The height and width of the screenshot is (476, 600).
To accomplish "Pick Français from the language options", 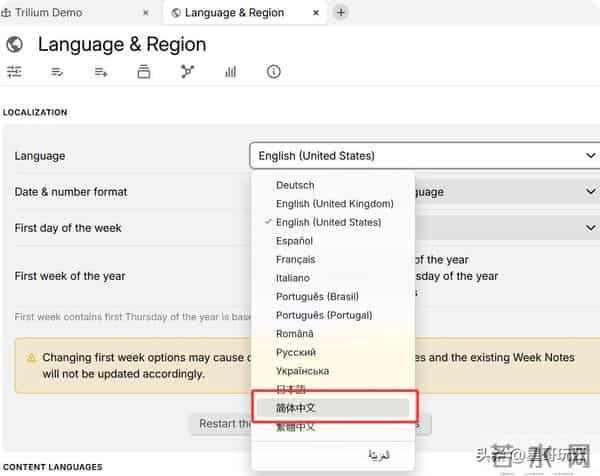I will coord(295,259).
